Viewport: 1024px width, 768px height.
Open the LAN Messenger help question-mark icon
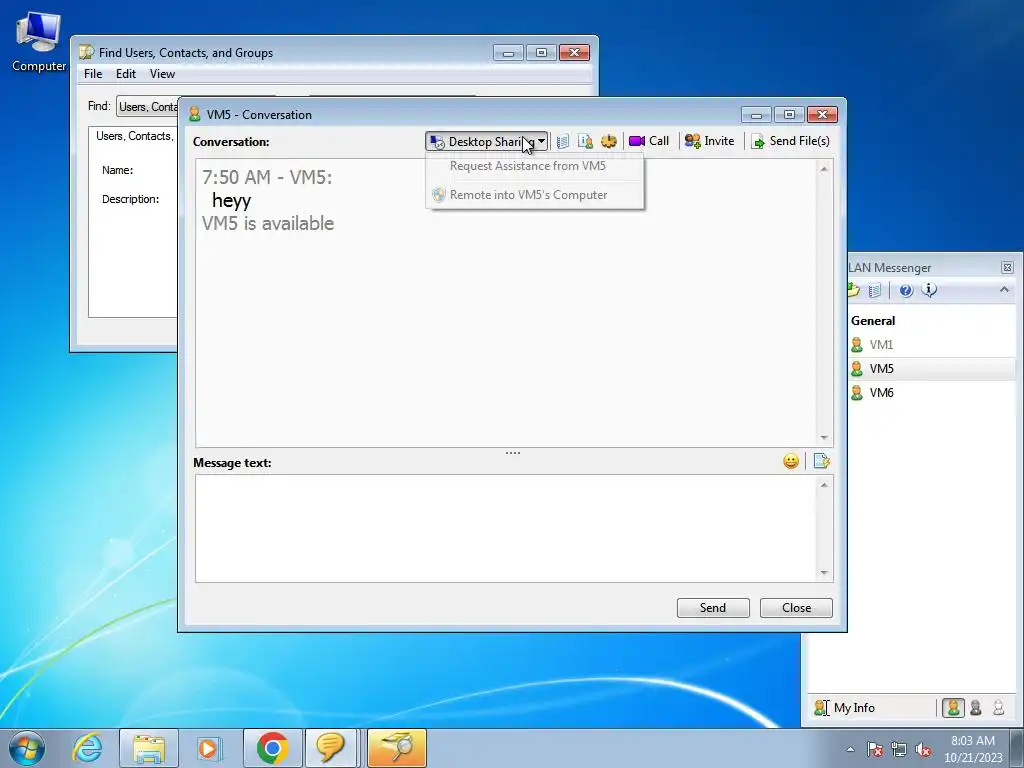click(906, 291)
